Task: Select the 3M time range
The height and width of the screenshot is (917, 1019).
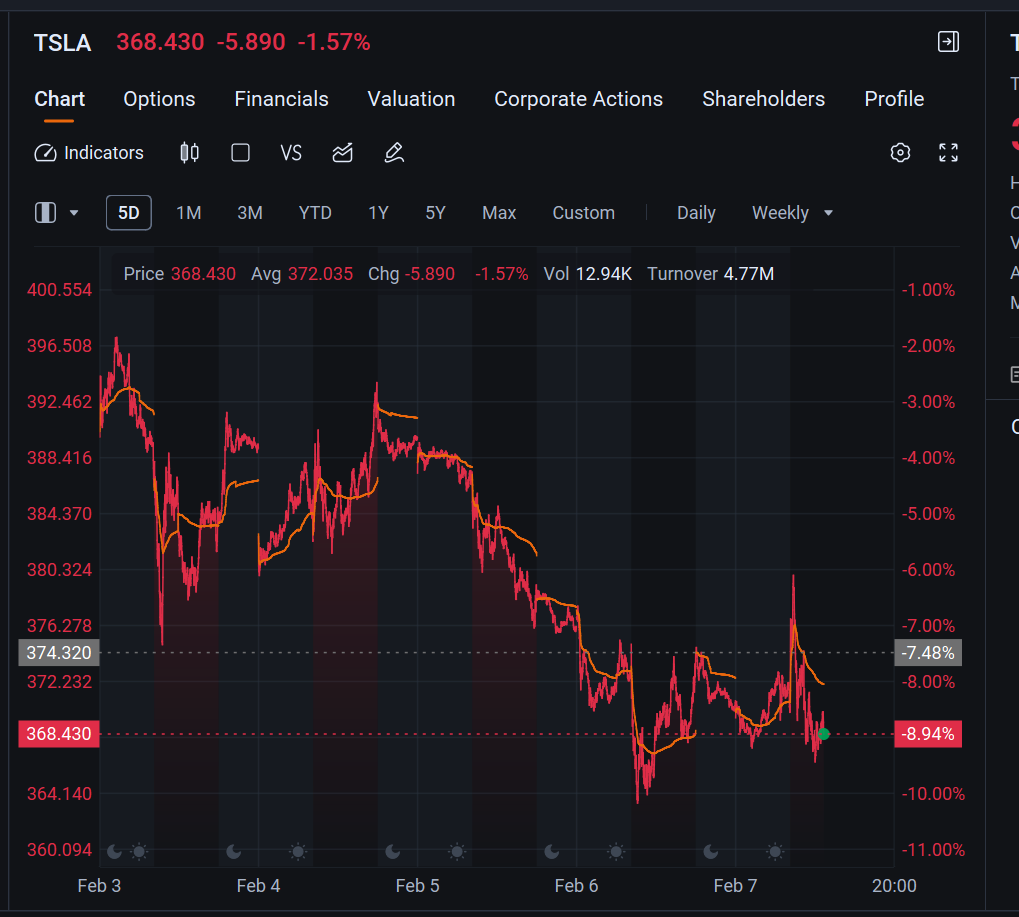Action: click(250, 213)
